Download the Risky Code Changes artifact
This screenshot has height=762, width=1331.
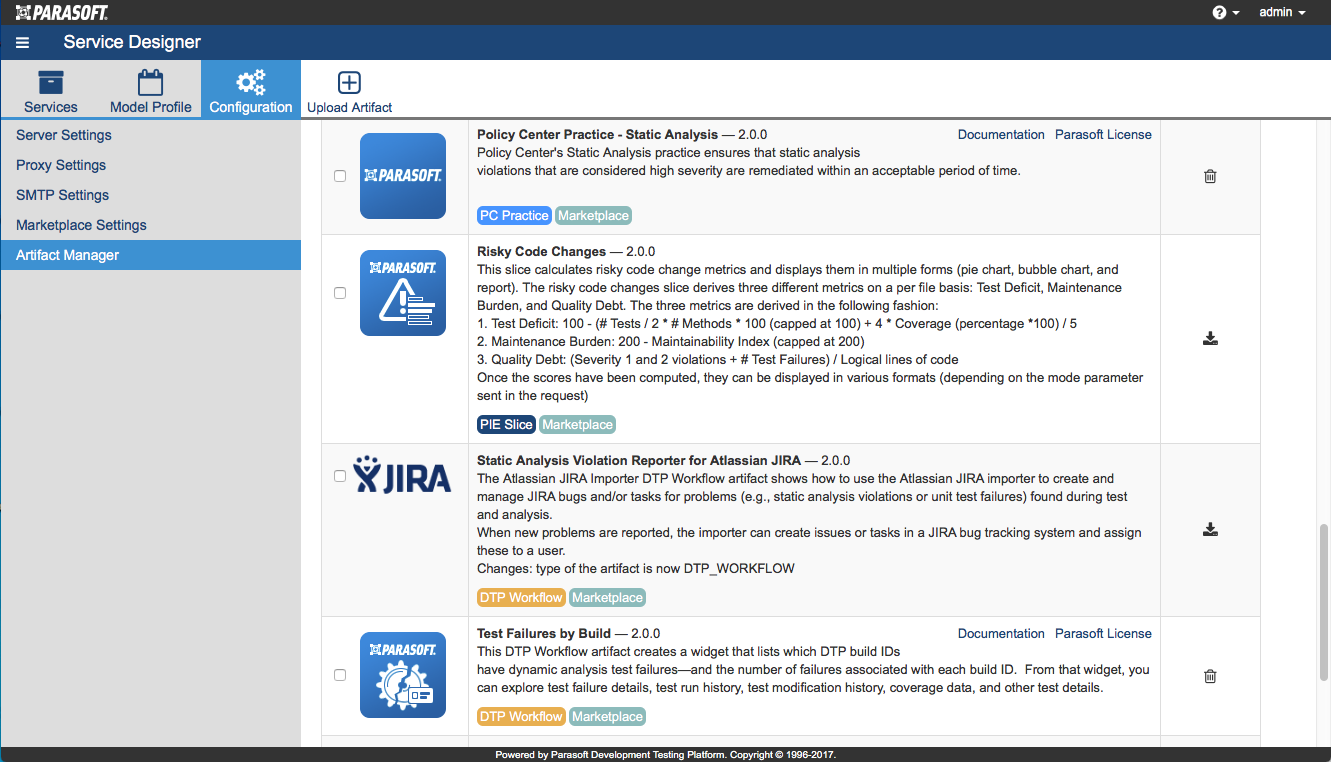coord(1210,338)
